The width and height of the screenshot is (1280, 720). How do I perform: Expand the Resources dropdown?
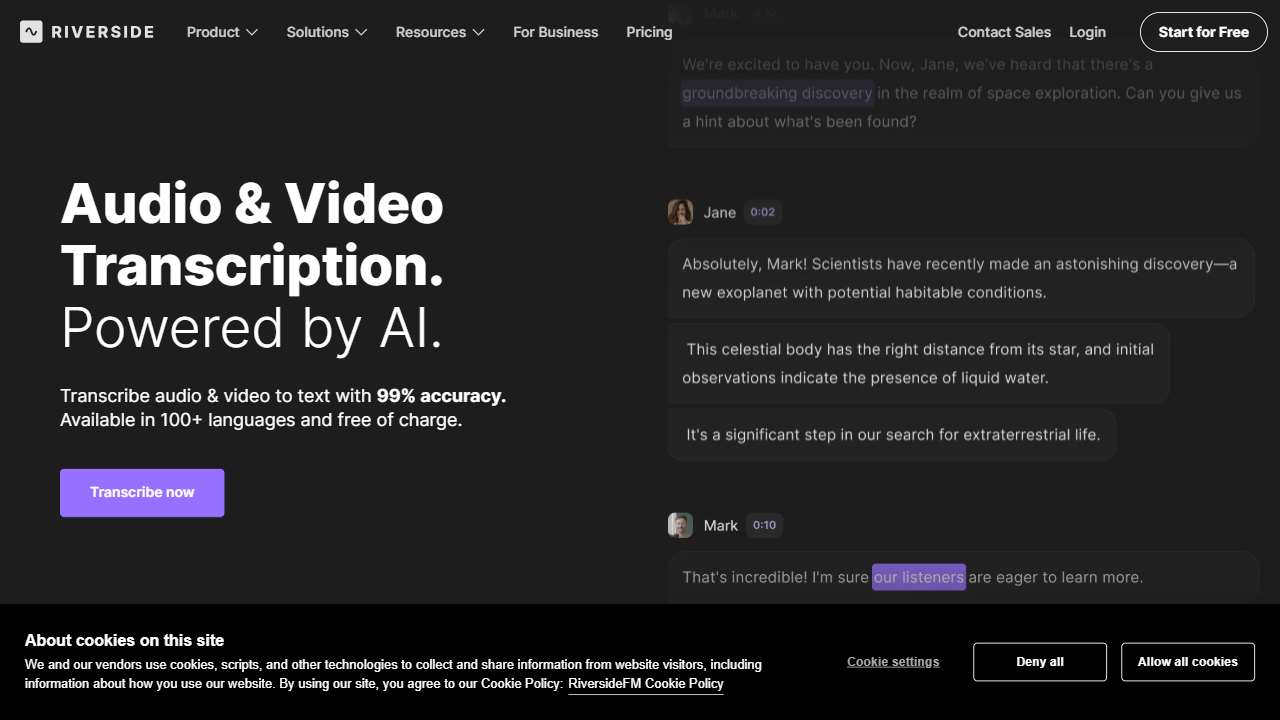[x=439, y=32]
